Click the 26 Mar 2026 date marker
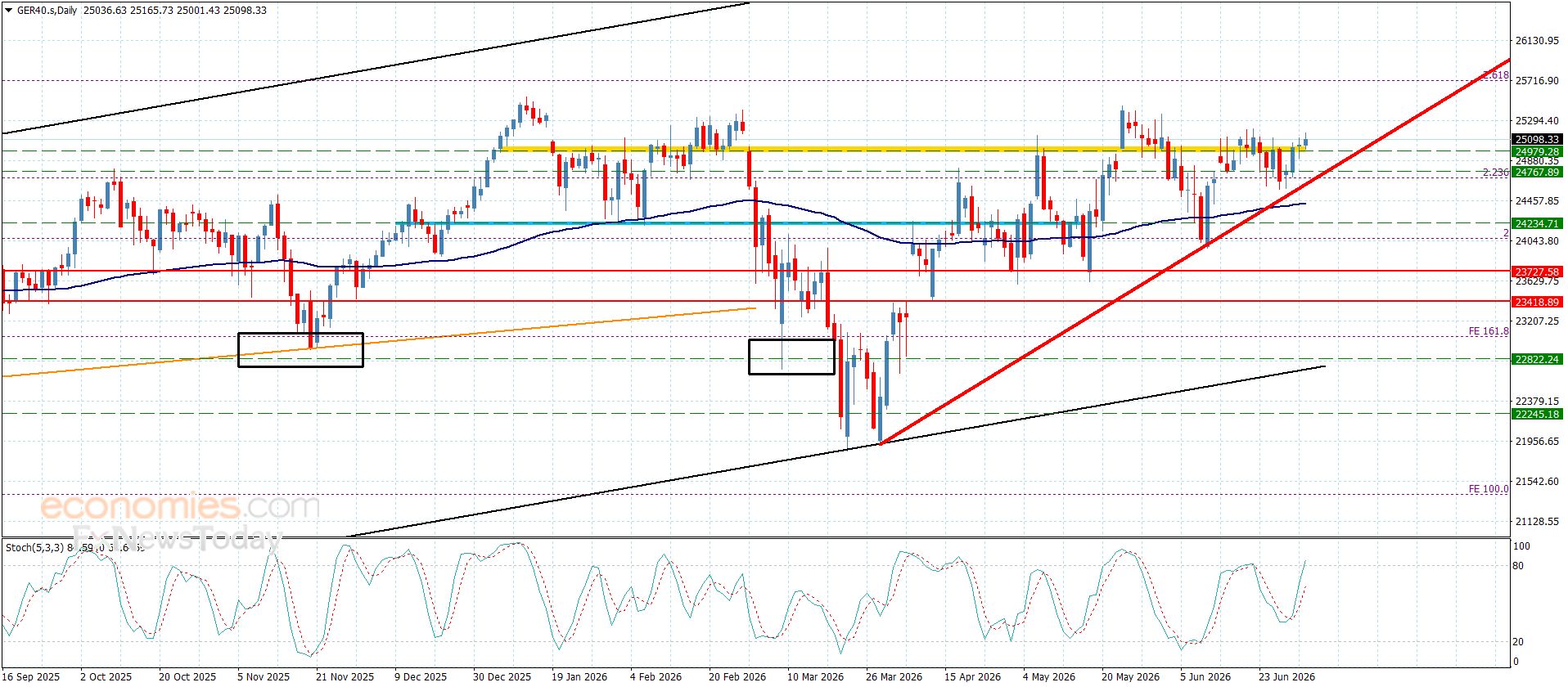This screenshot has height=687, width=1568. coord(894,676)
